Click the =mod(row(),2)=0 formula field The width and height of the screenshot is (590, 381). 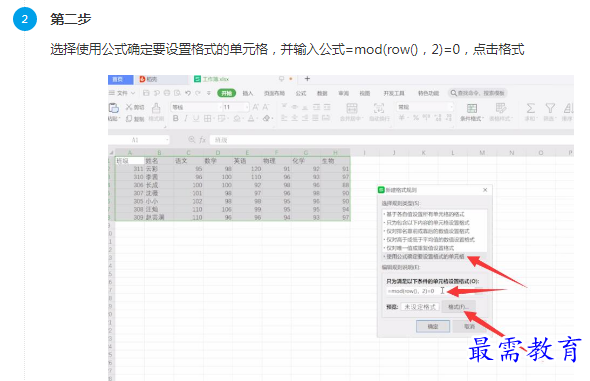(430, 291)
